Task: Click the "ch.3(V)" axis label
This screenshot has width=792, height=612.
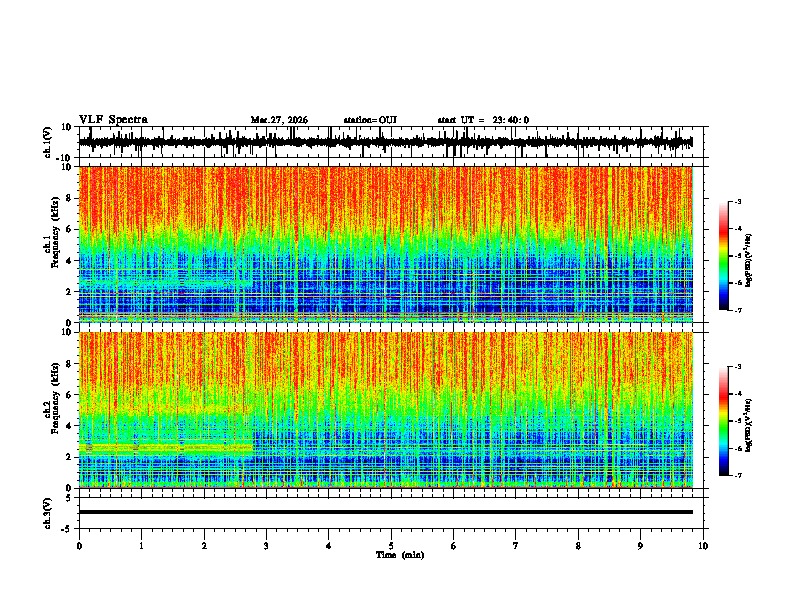Action: (48, 513)
